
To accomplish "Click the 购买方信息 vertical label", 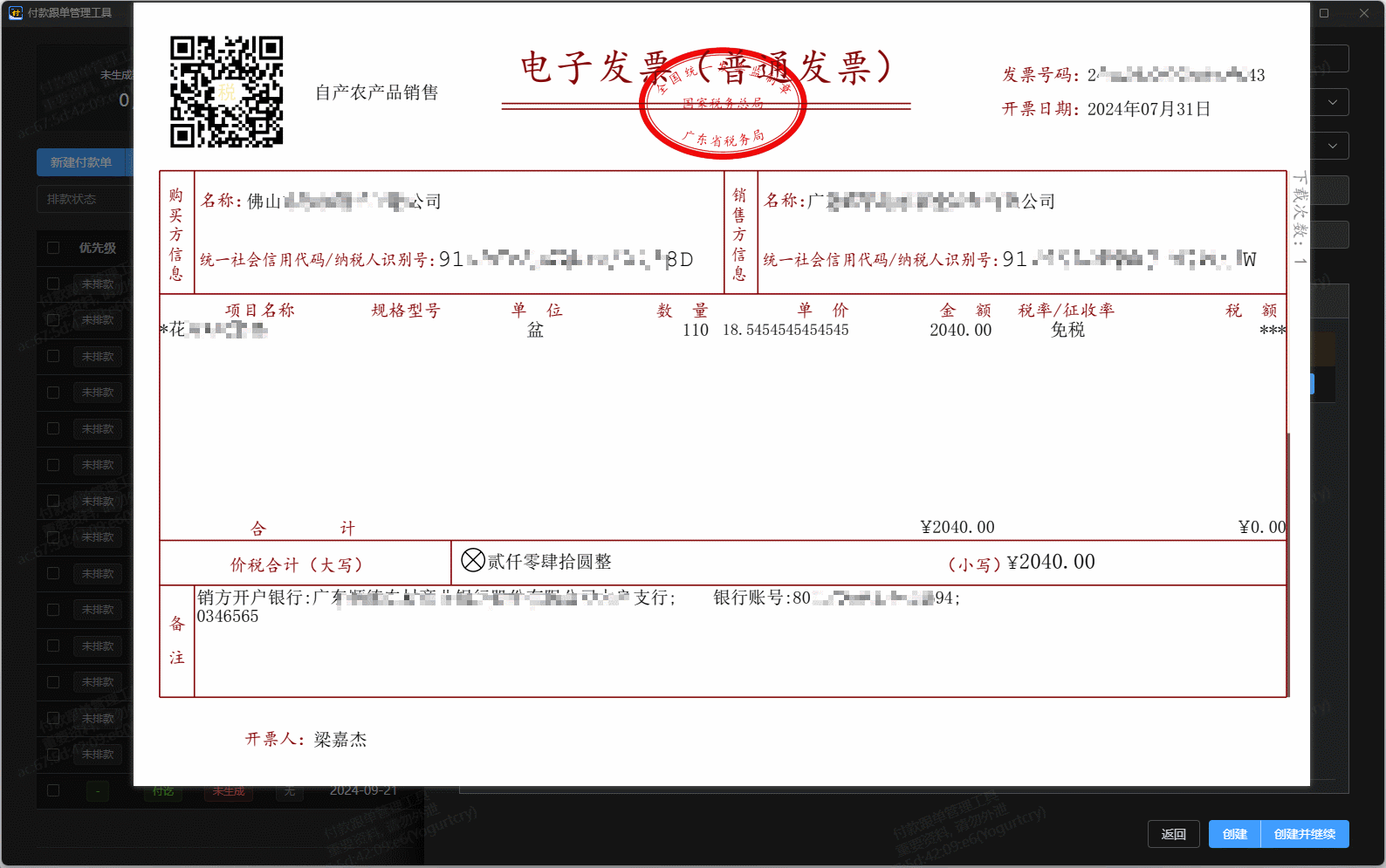I will point(176,234).
